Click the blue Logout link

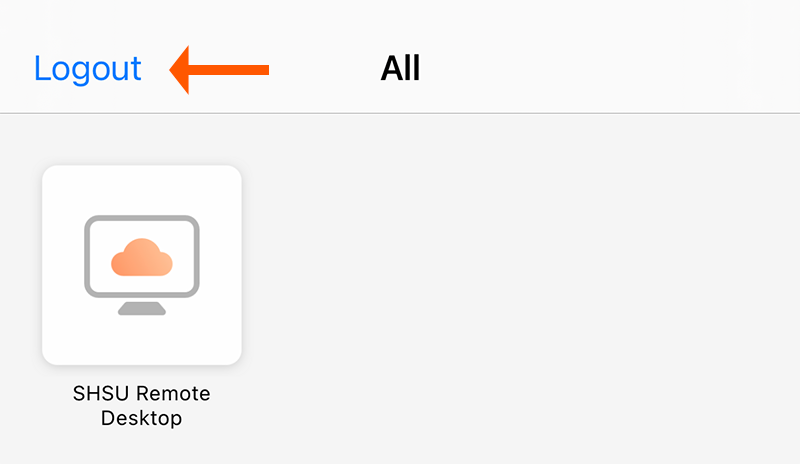point(87,68)
